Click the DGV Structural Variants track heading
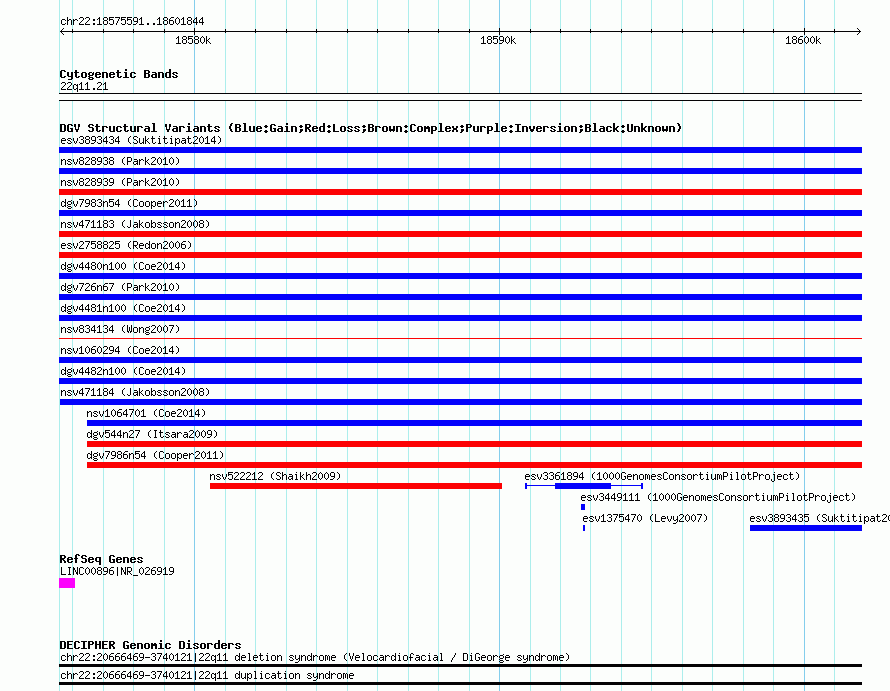This screenshot has height=691, width=890. 371,128
